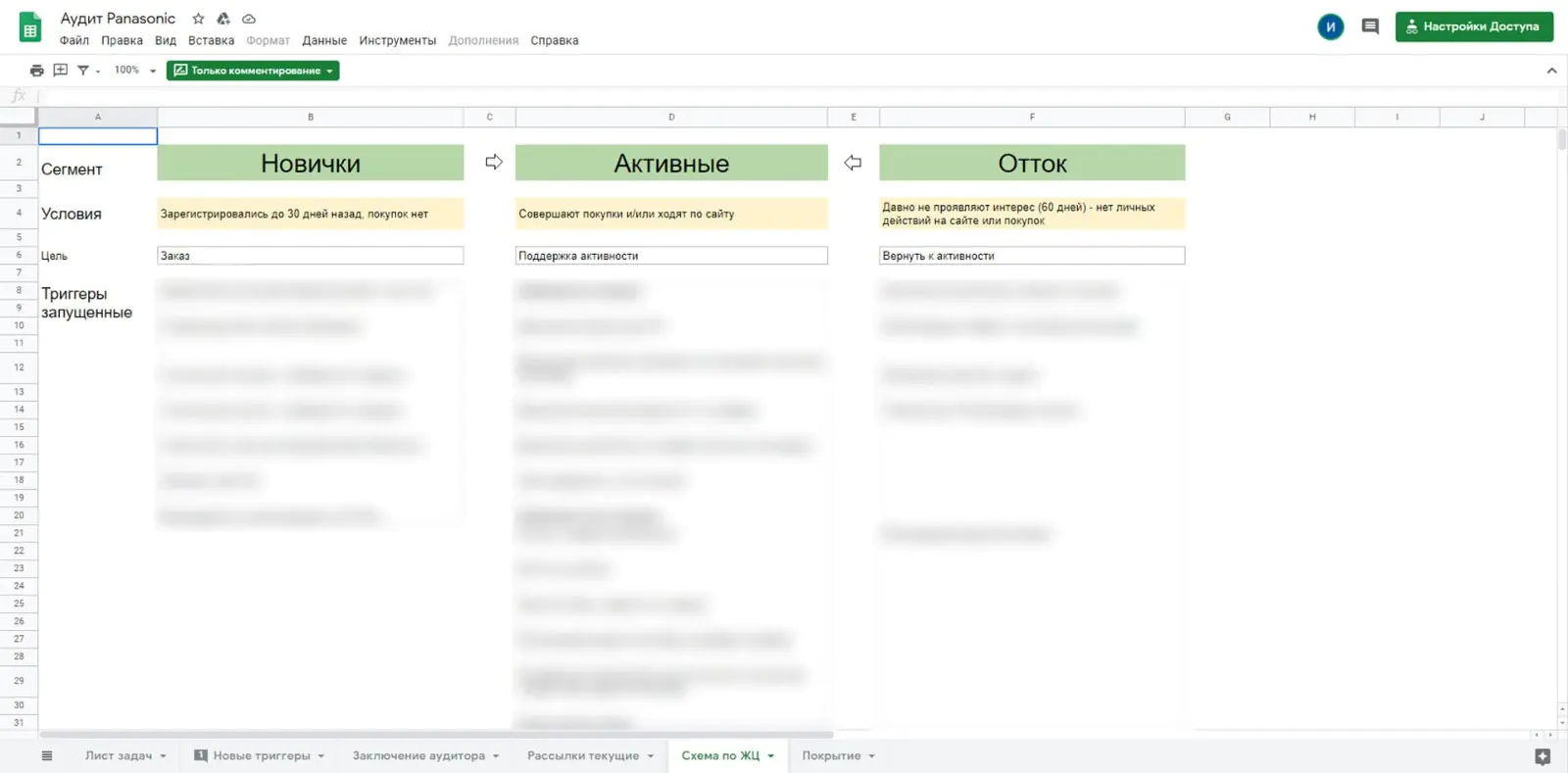Click the left arrow between Активные and Отток
Image resolution: width=1568 pixels, height=773 pixels.
pyautogui.click(x=854, y=163)
